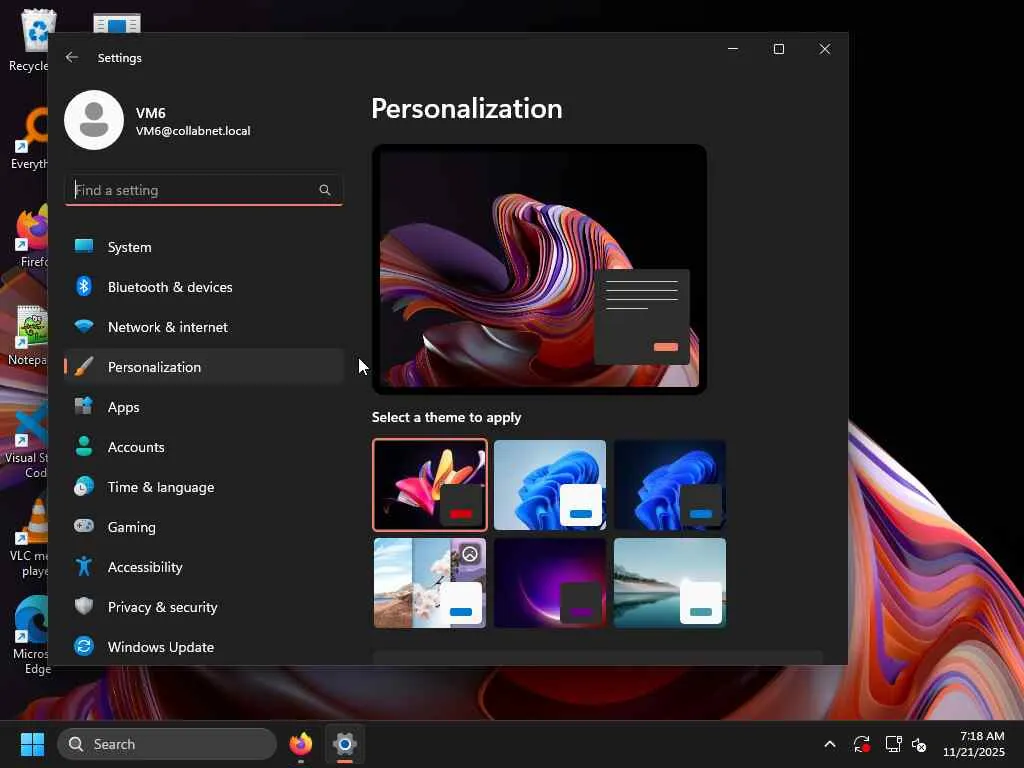This screenshot has width=1024, height=768.
Task: Click the Gaming controller icon
Action: (84, 527)
